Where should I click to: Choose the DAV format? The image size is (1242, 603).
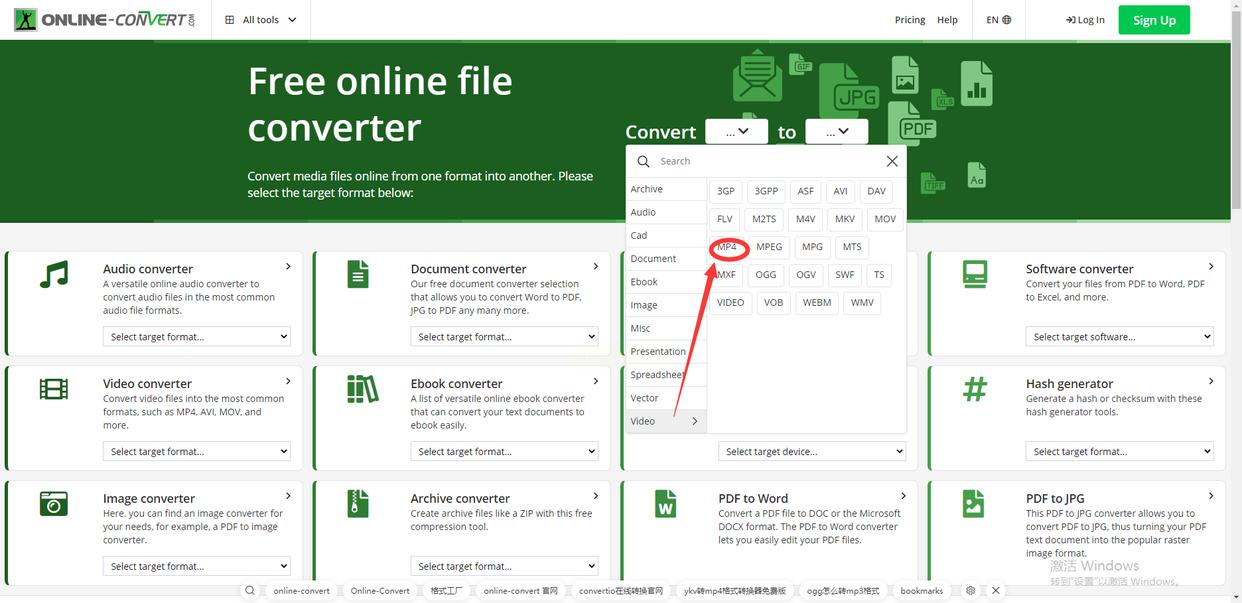876,191
